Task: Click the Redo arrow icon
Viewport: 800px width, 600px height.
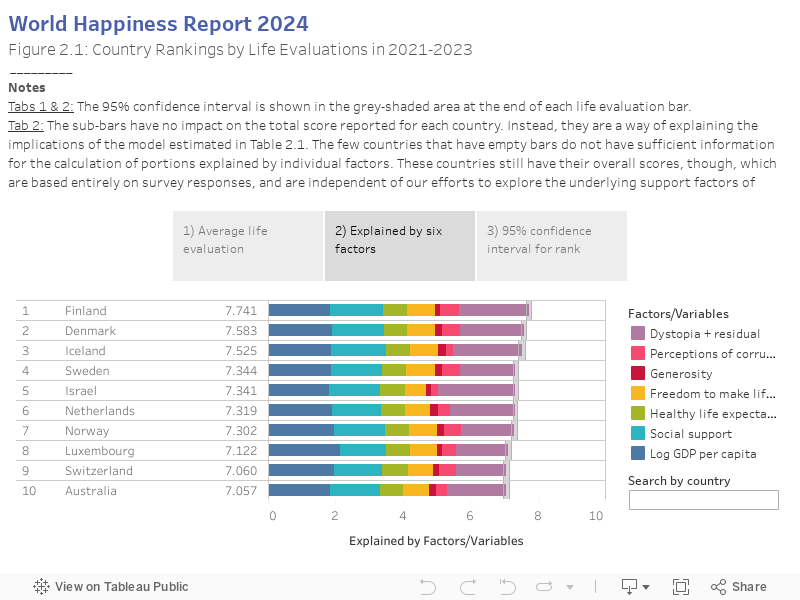Action: click(468, 587)
